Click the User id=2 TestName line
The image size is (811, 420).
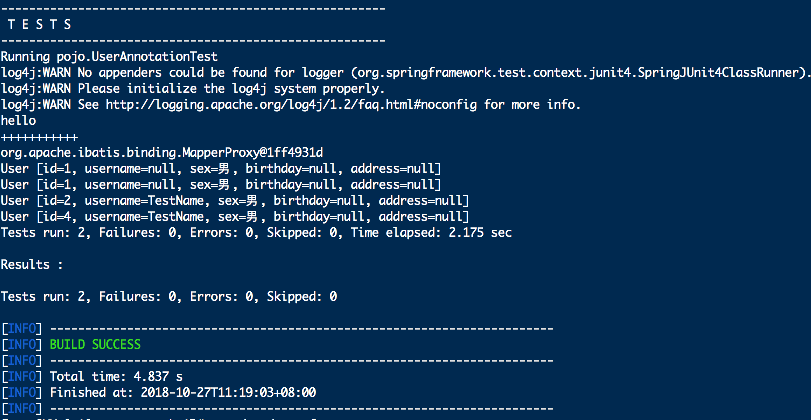(x=235, y=201)
